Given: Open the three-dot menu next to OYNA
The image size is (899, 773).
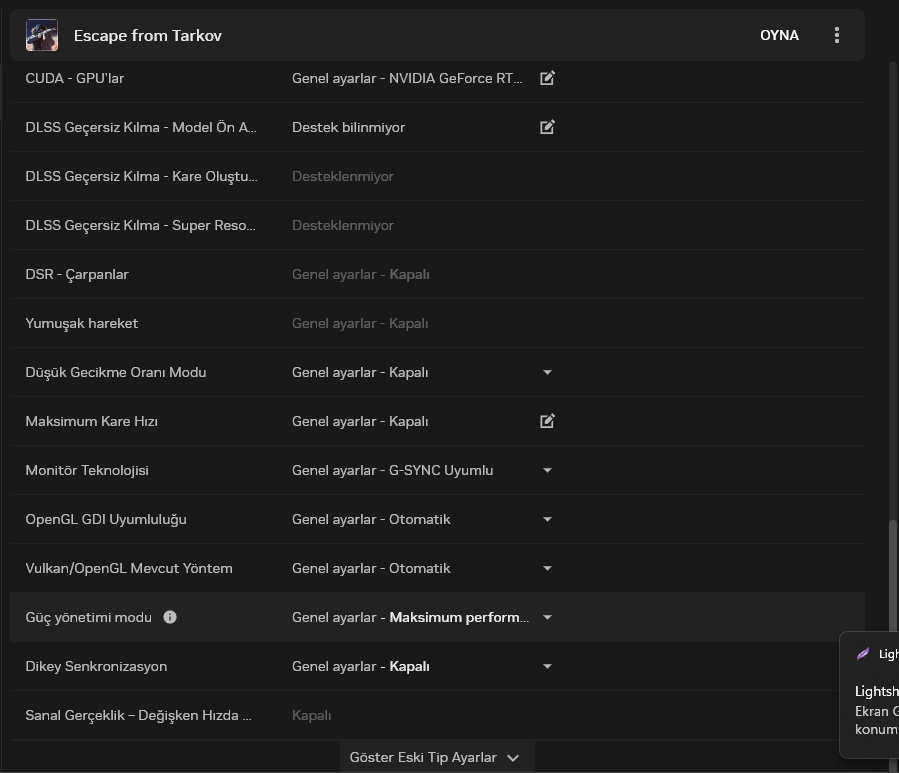Looking at the screenshot, I should pos(837,35).
